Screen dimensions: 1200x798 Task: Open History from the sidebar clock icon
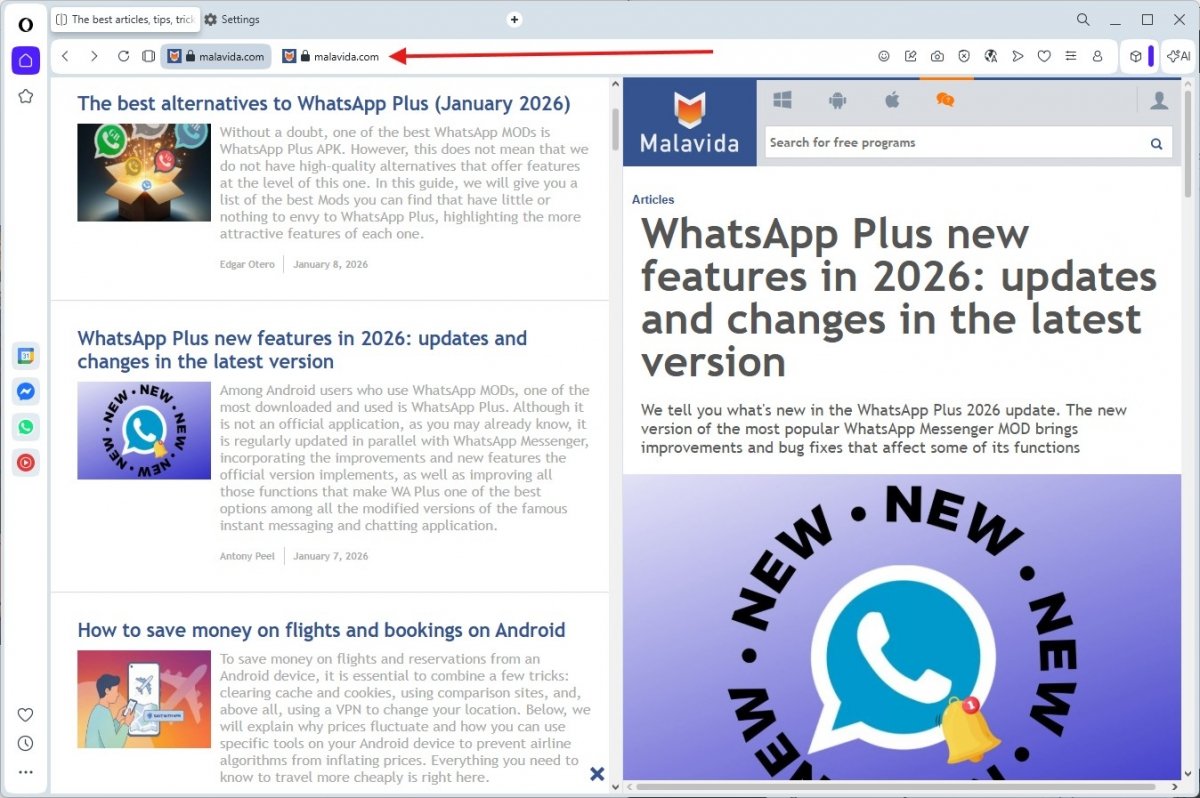26,743
